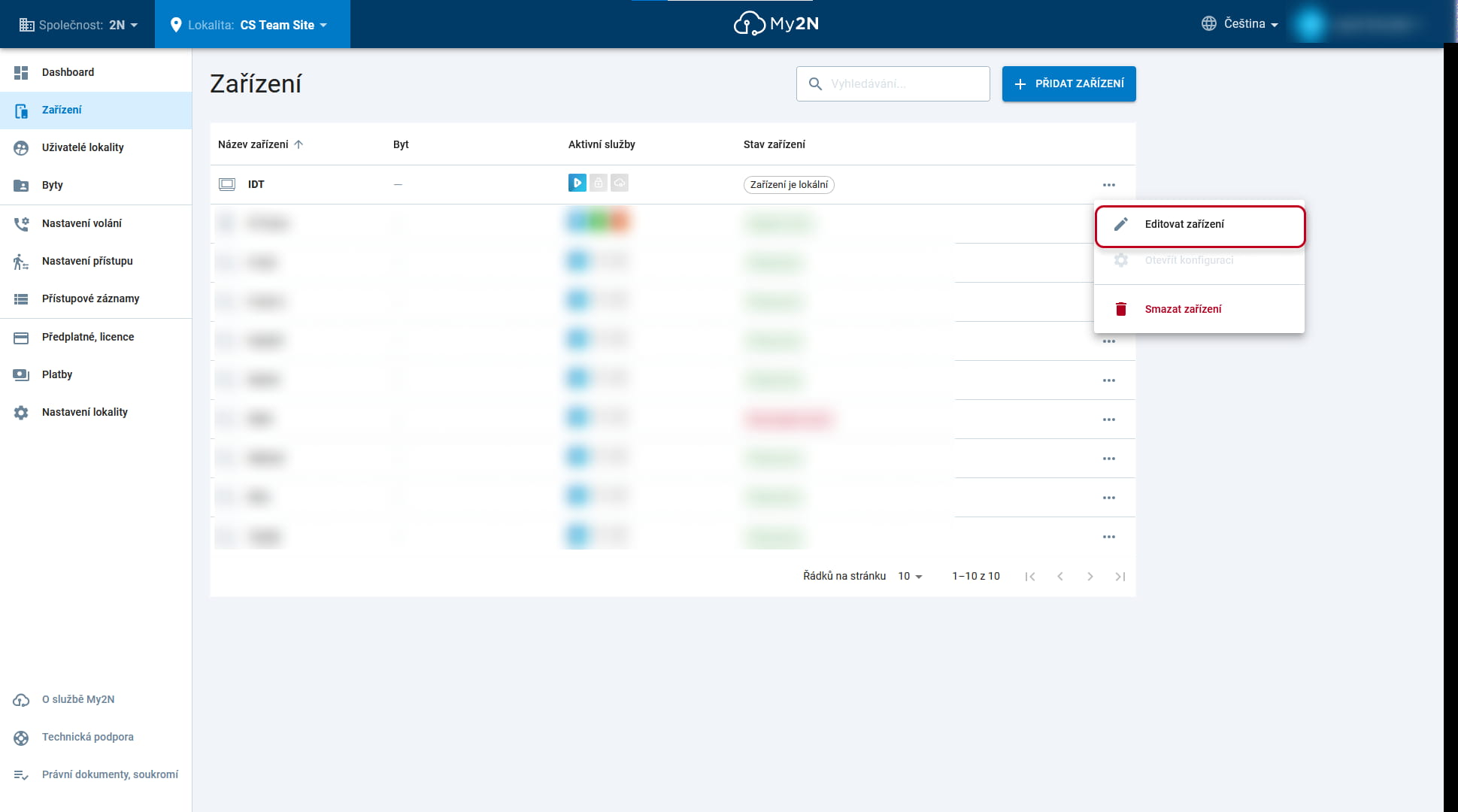Screen dimensions: 1458x812
Task: Click the legal documents checklist icon
Action: [21, 775]
